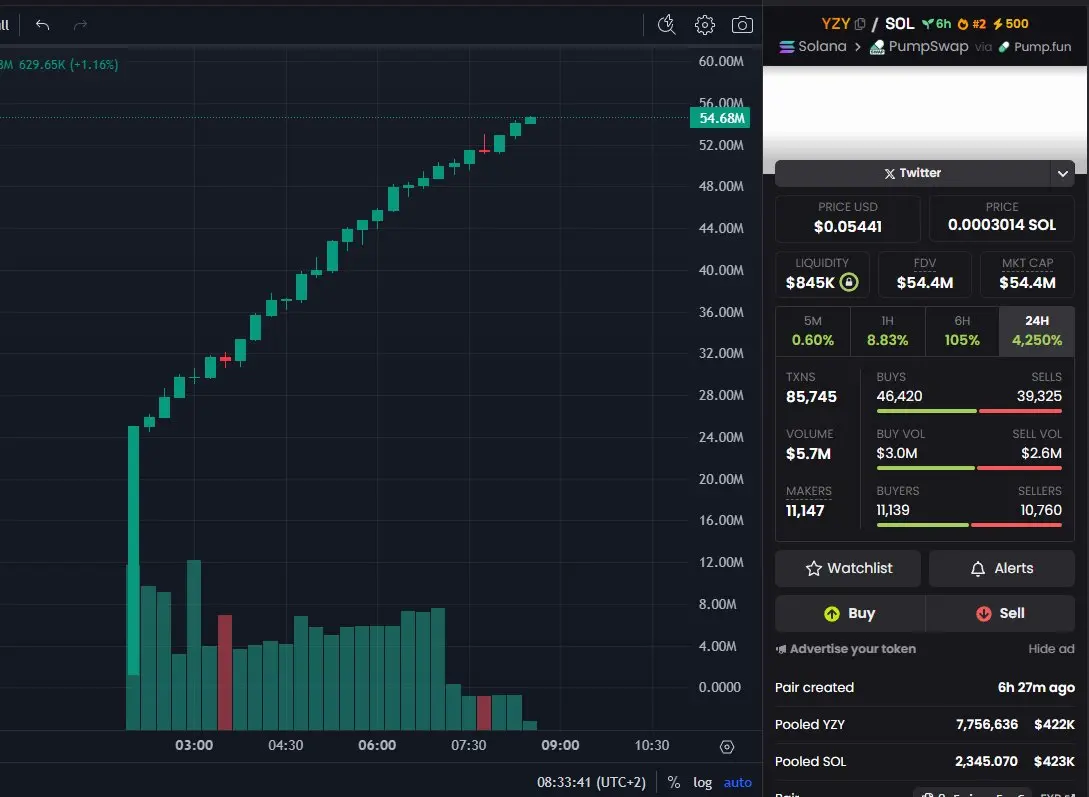The height and width of the screenshot is (797, 1089).
Task: Click the SELLERS 10,760 value
Action: 1040,510
